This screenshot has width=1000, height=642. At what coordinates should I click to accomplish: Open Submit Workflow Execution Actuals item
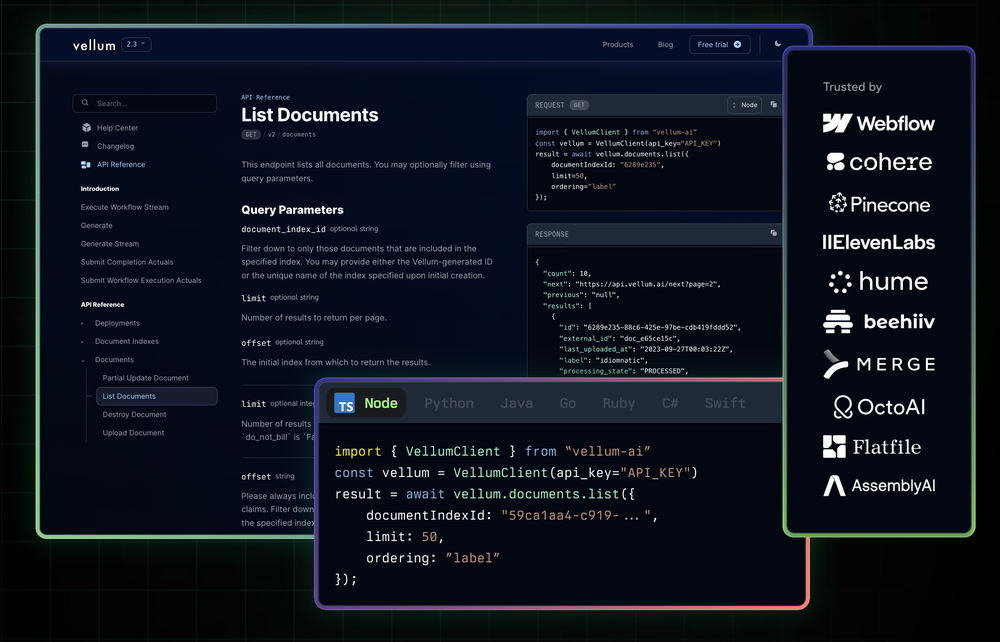point(141,281)
